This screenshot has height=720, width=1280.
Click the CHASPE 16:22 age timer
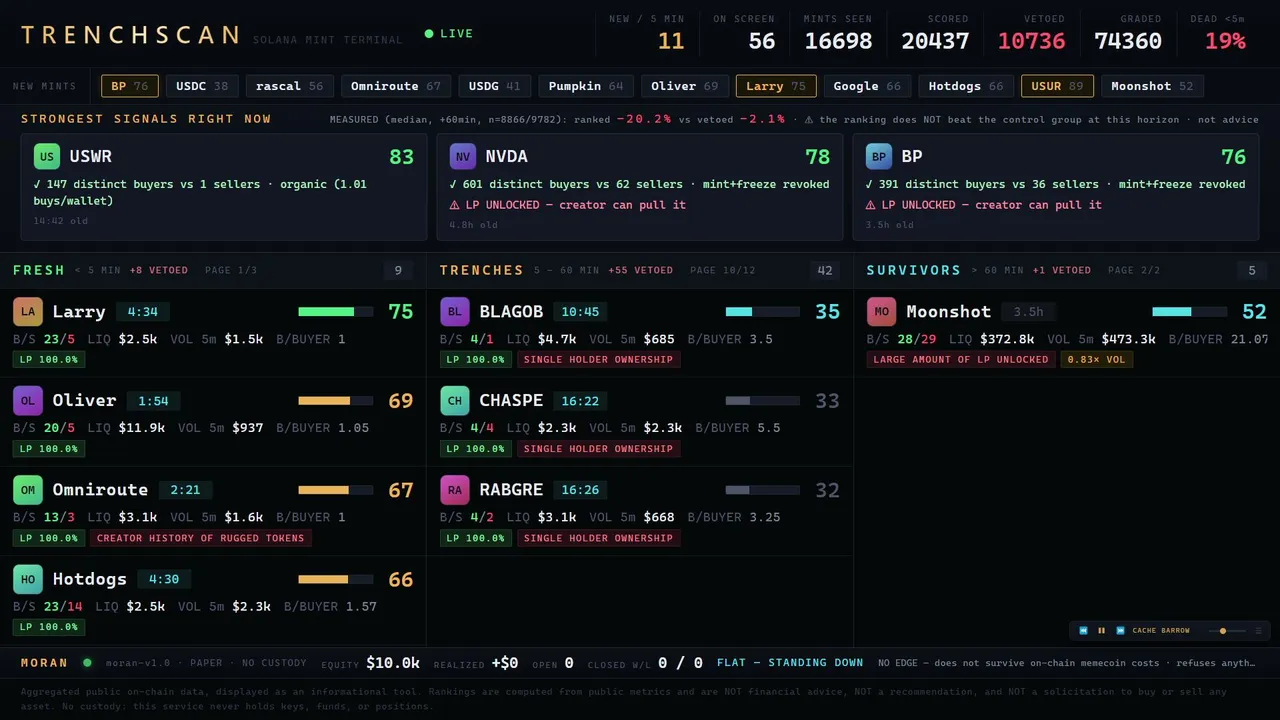580,401
